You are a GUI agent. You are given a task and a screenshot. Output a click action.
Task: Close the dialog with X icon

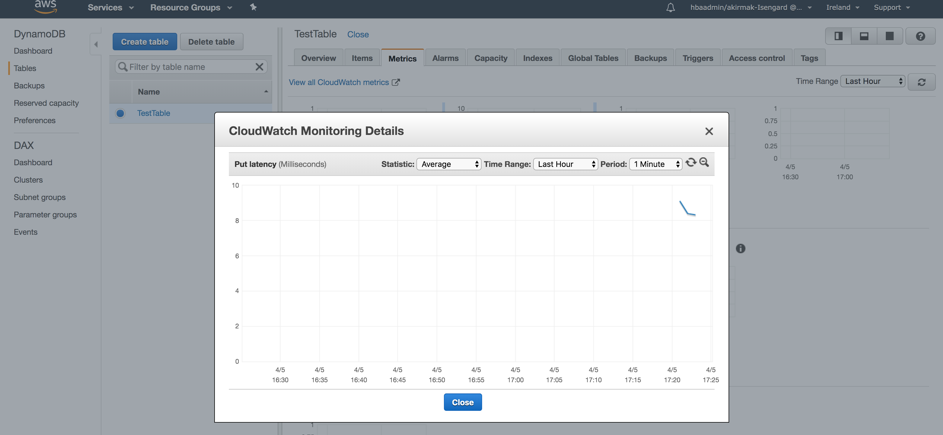[x=709, y=131]
